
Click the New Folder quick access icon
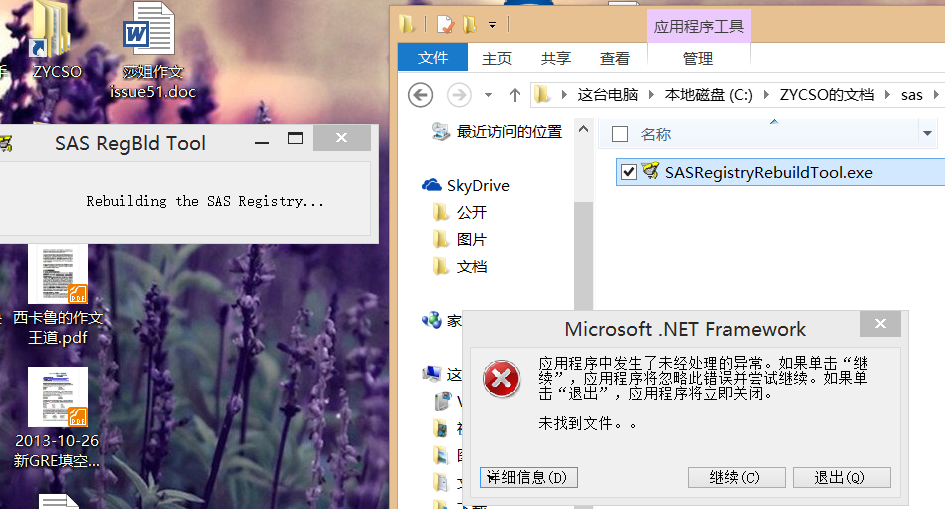click(469, 25)
